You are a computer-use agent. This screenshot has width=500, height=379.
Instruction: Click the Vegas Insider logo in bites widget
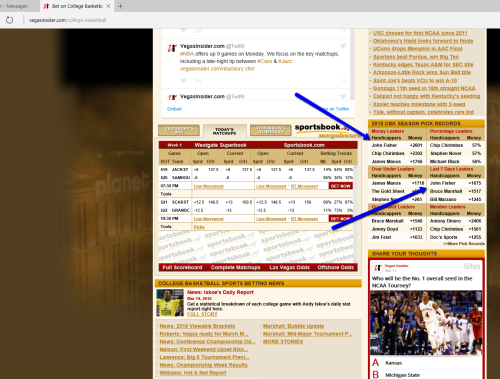[x=378, y=267]
